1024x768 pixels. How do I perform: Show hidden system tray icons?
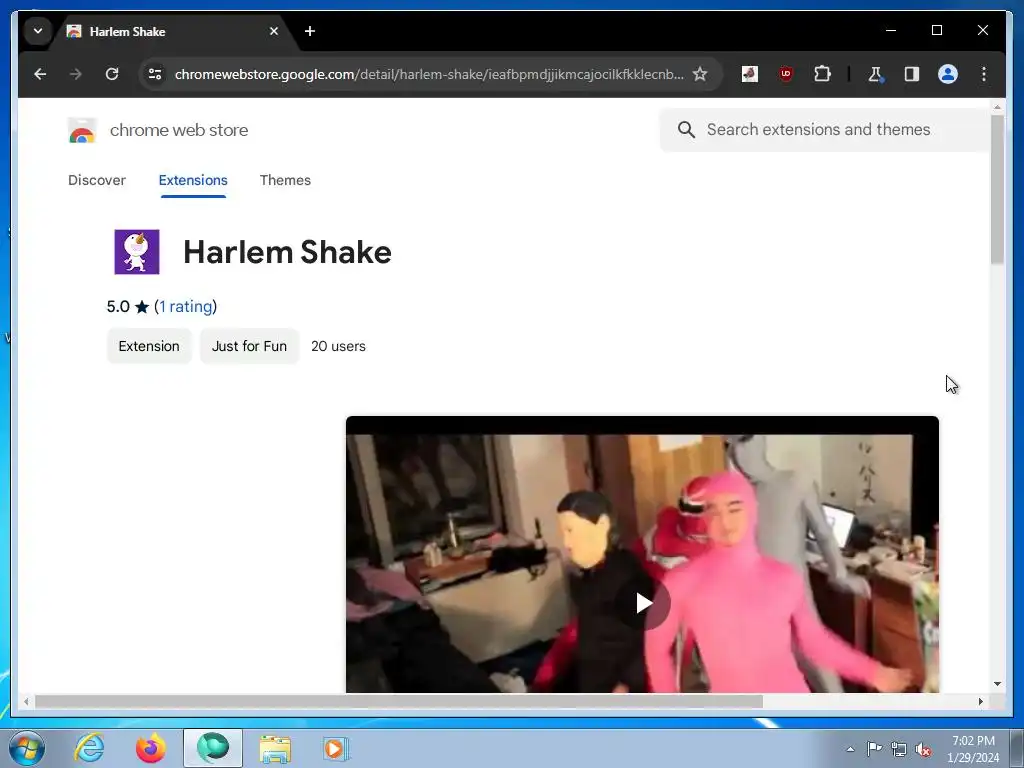point(850,749)
